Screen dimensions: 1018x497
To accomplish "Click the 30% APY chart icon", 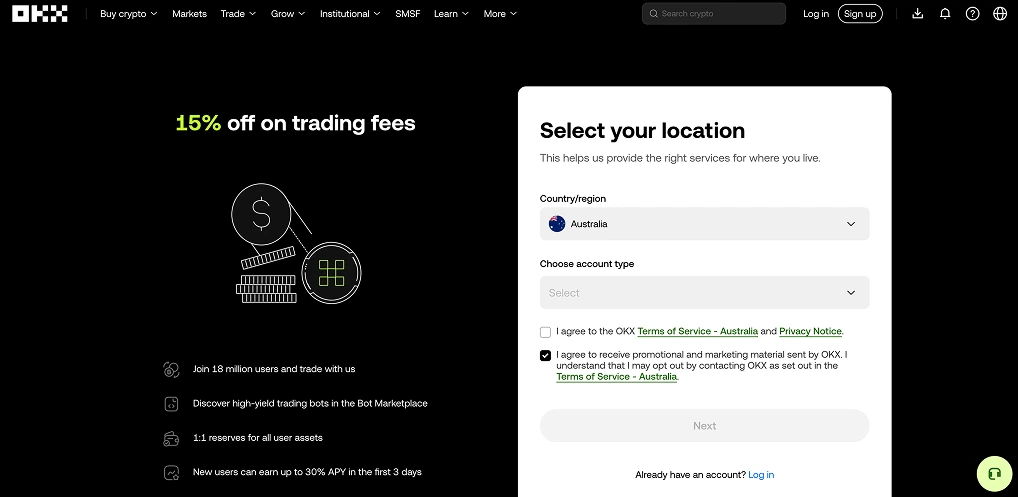I will tap(171, 472).
